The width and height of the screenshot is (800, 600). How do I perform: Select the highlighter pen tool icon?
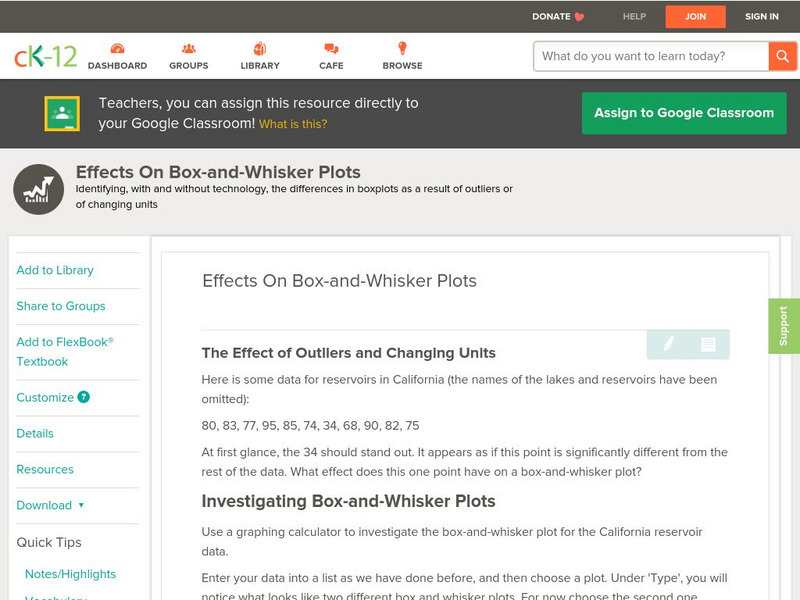668,344
